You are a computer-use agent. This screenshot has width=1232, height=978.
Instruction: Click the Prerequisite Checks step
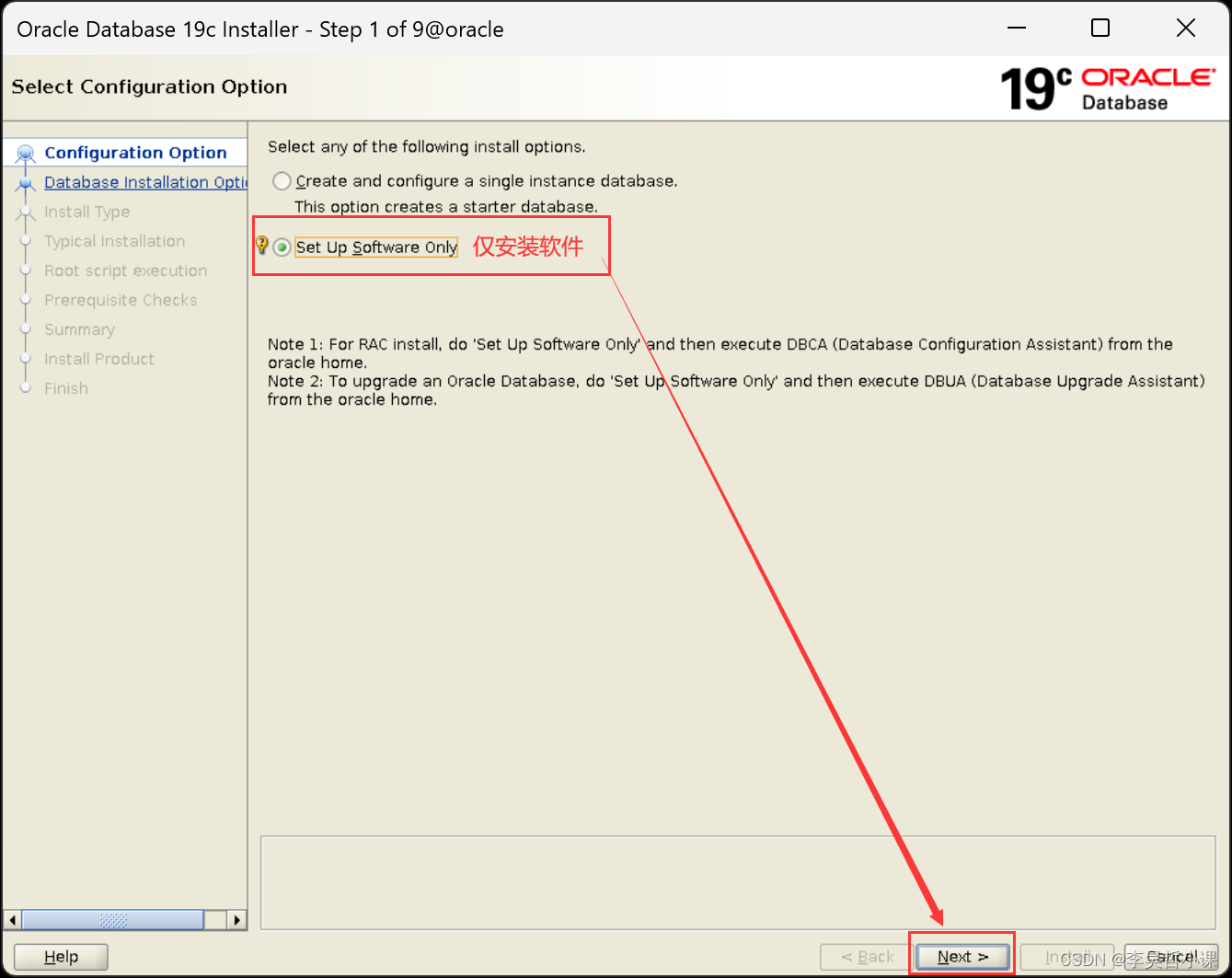point(121,300)
